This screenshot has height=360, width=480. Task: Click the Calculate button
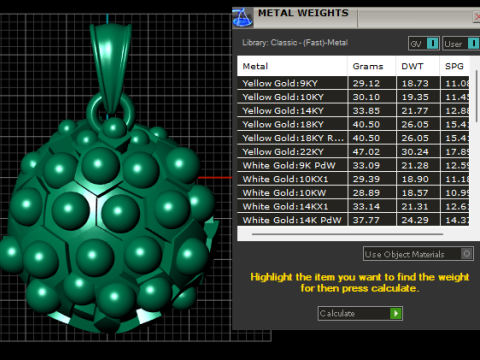pos(360,313)
